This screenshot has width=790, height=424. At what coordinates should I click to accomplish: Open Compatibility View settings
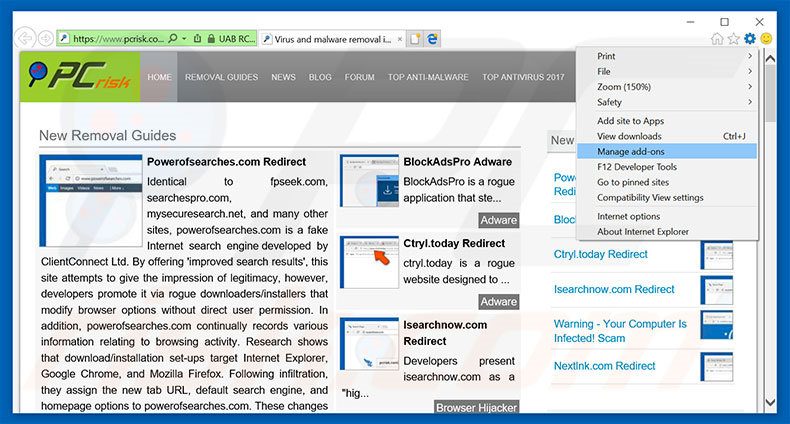pyautogui.click(x=667, y=197)
